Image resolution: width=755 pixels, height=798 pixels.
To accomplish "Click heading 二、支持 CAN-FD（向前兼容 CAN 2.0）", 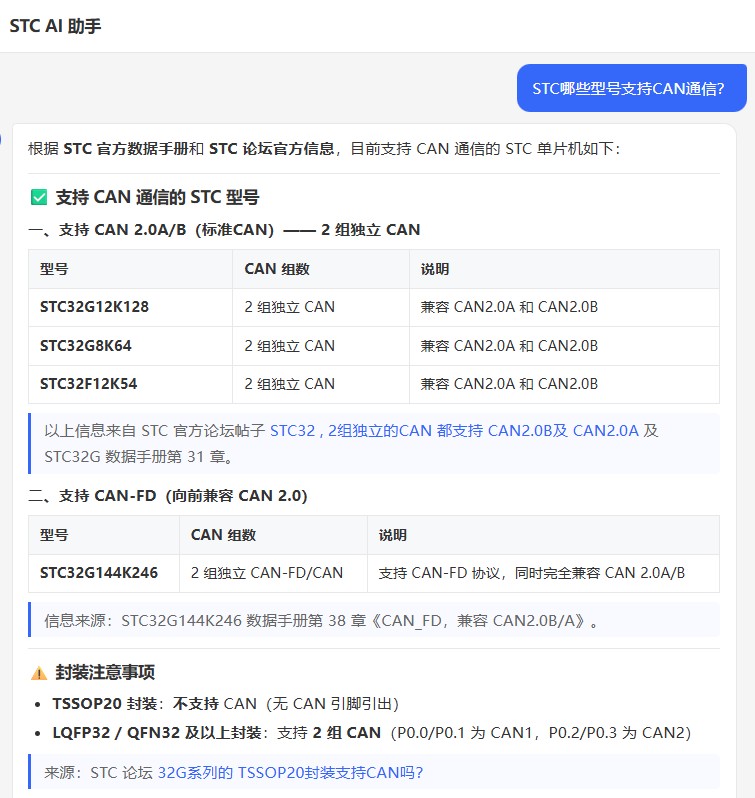I will [x=168, y=495].
